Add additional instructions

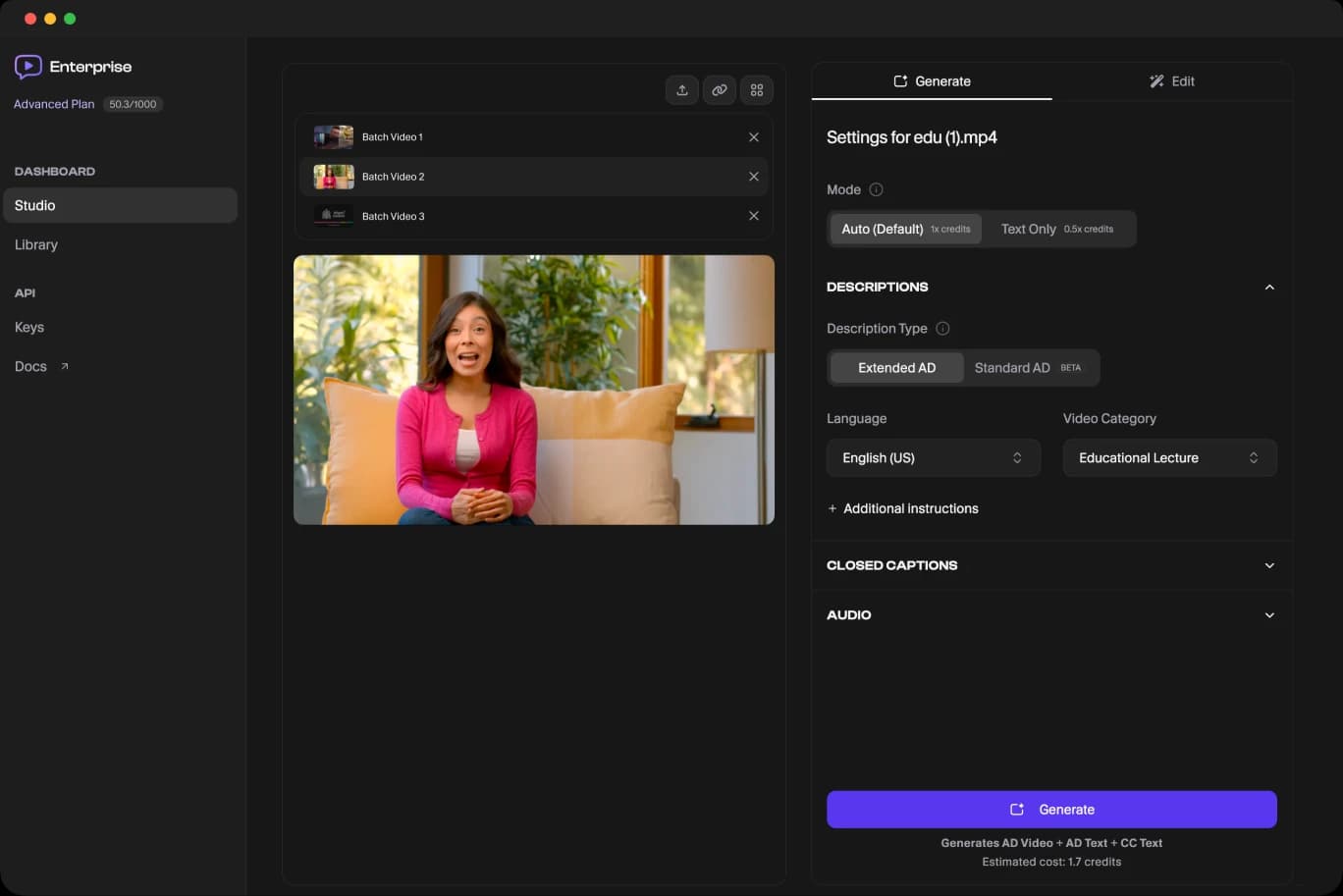tap(902, 508)
